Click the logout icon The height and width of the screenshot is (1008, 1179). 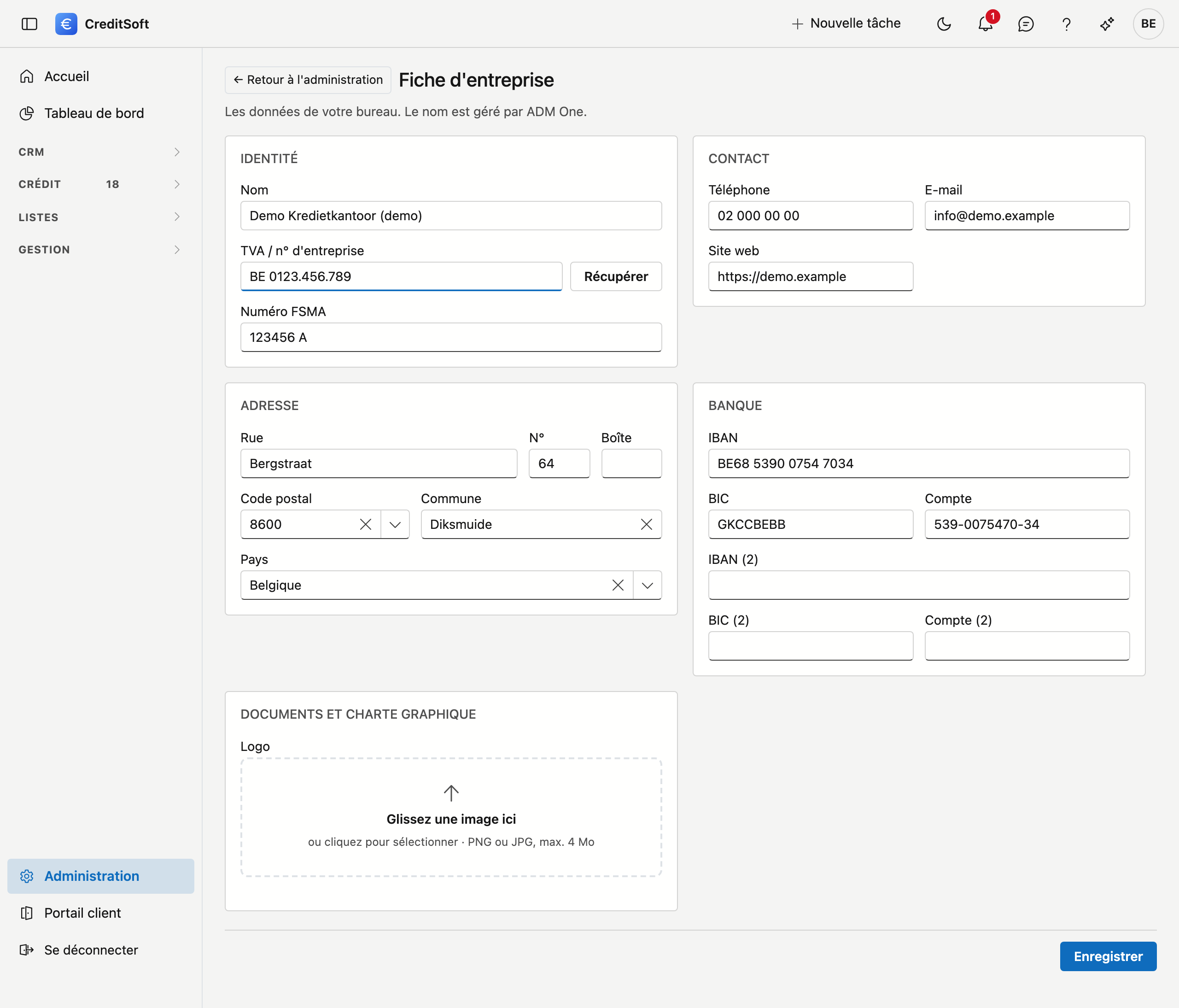(27, 950)
